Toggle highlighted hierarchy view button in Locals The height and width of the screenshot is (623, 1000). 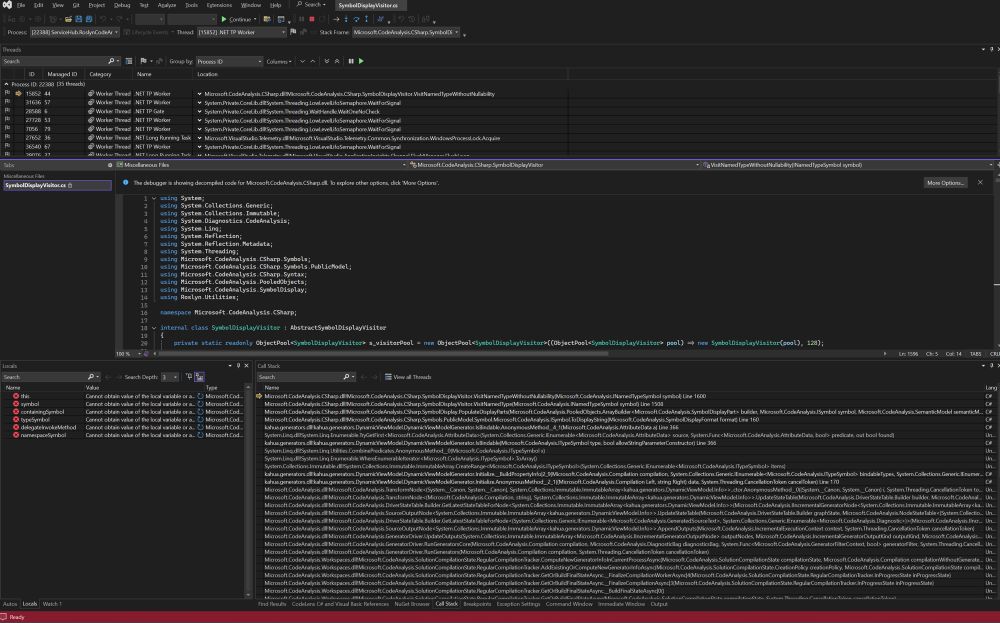[200, 377]
